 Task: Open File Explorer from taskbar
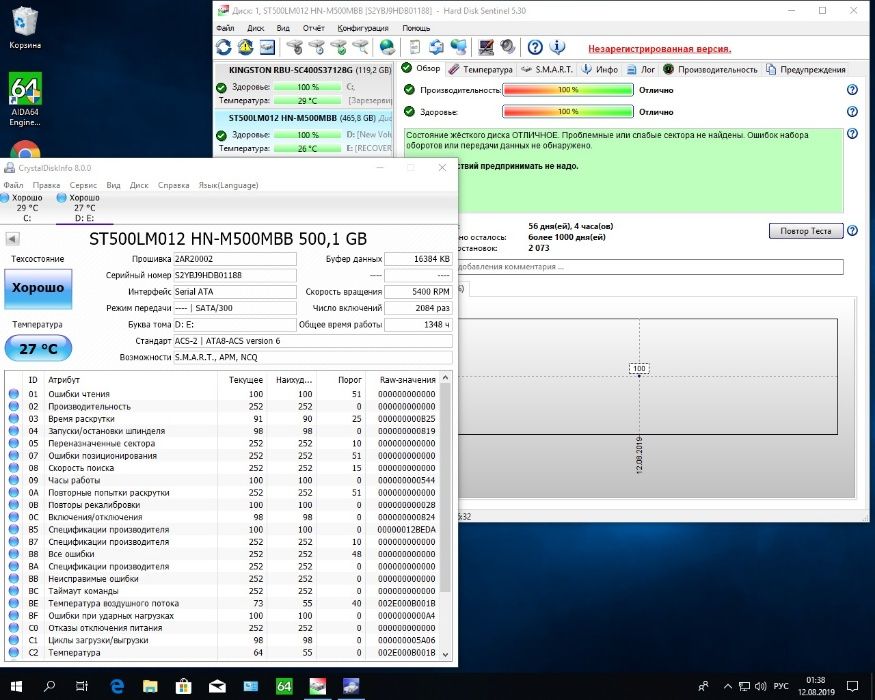[150, 686]
